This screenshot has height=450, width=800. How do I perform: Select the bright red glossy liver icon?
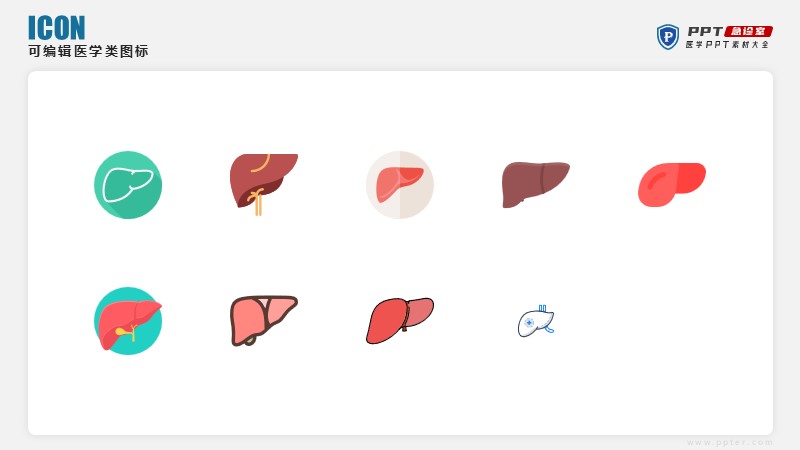click(672, 185)
